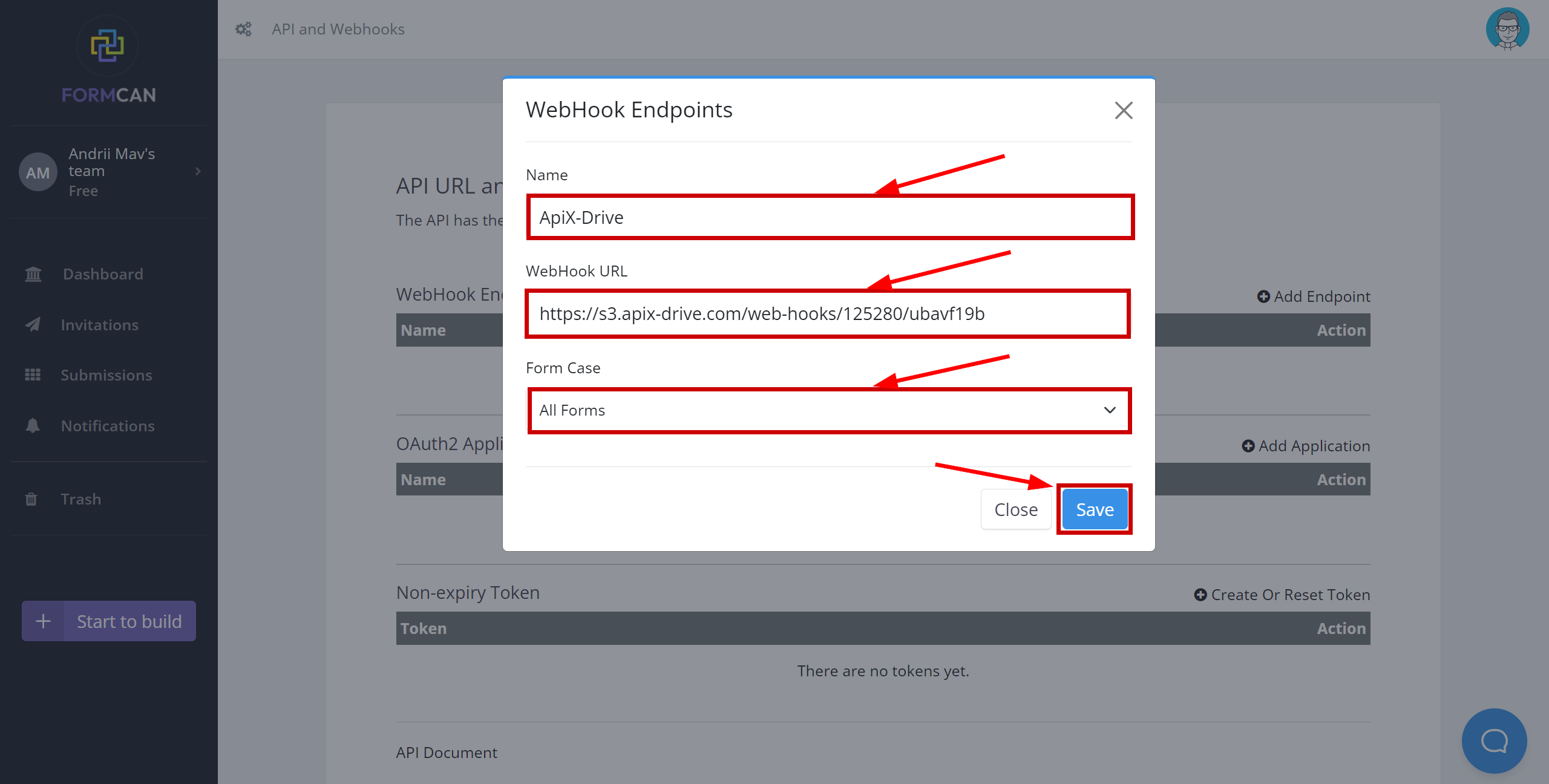Click the WebHook URL input field
Screen dimensions: 1549x784
[828, 313]
